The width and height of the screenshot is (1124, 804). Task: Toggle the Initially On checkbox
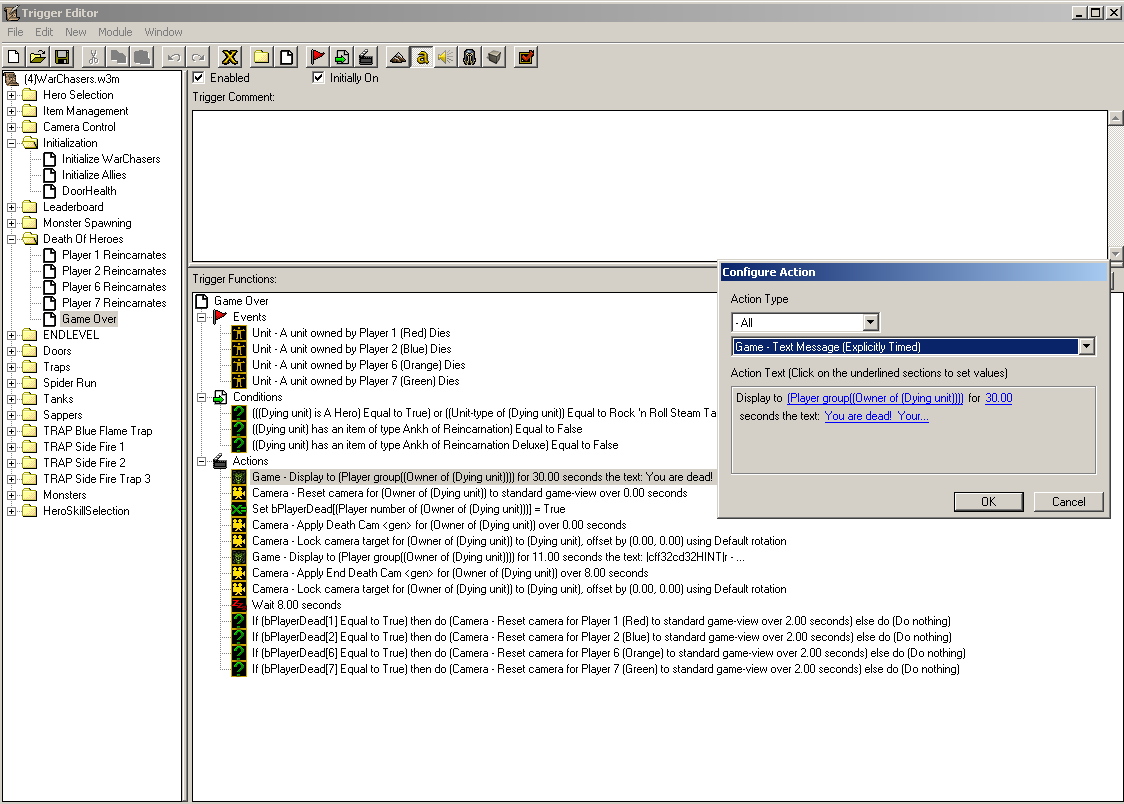(x=318, y=77)
